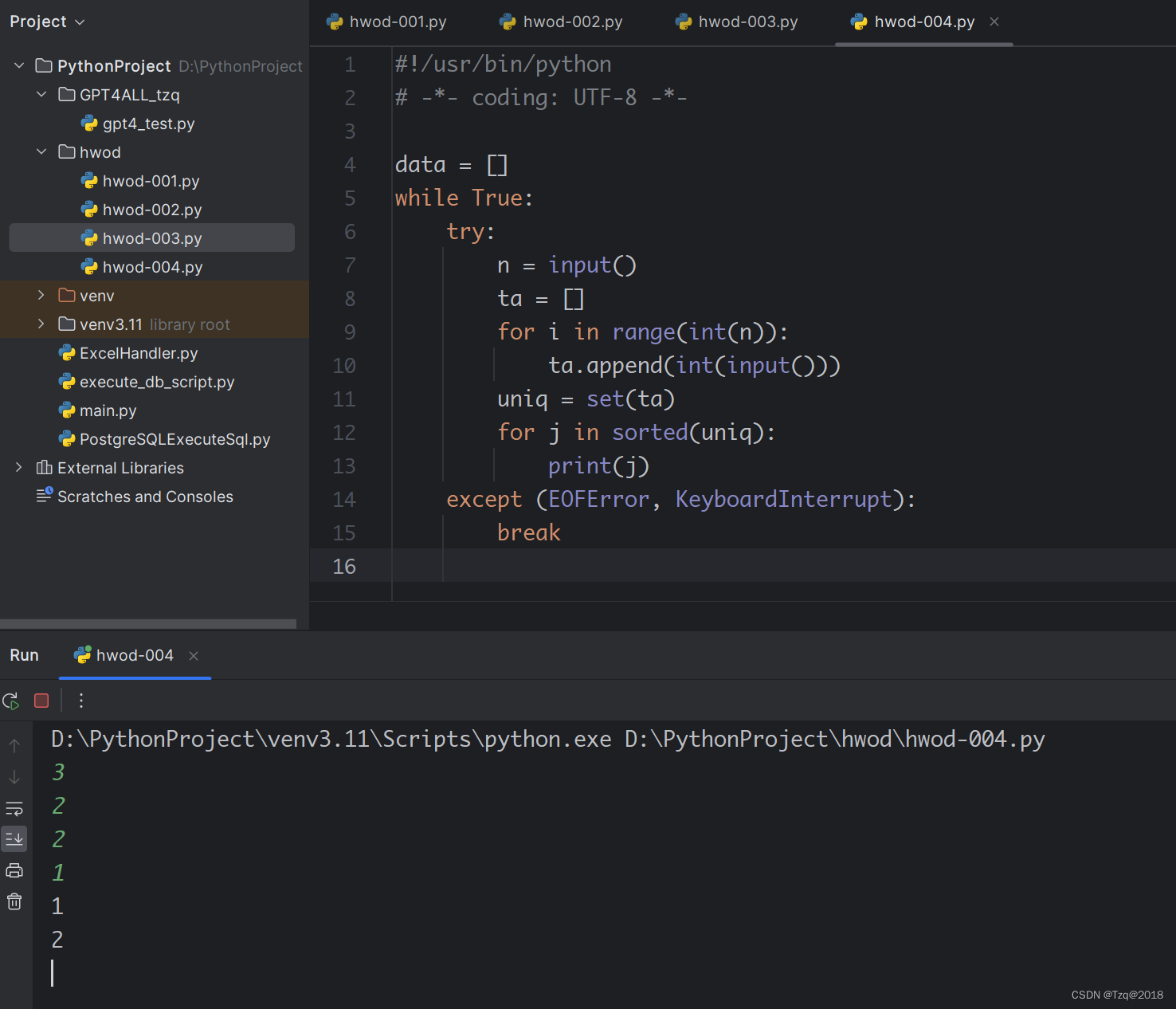The image size is (1176, 1009).
Task: Click the project tree horizontal scrollbar
Action: pyautogui.click(x=148, y=623)
